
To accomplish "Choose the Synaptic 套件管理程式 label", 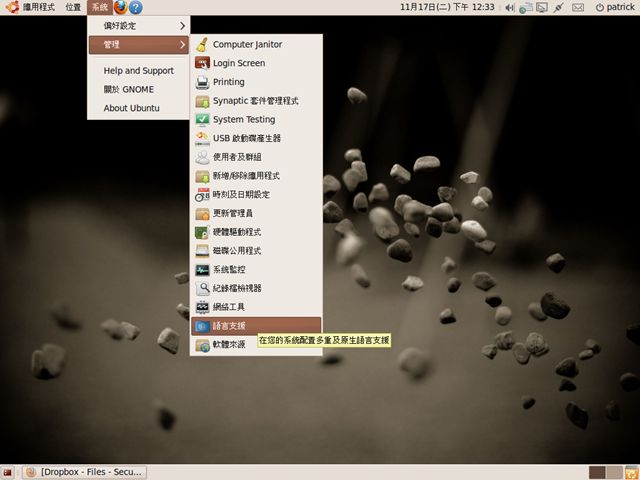I will point(256,101).
